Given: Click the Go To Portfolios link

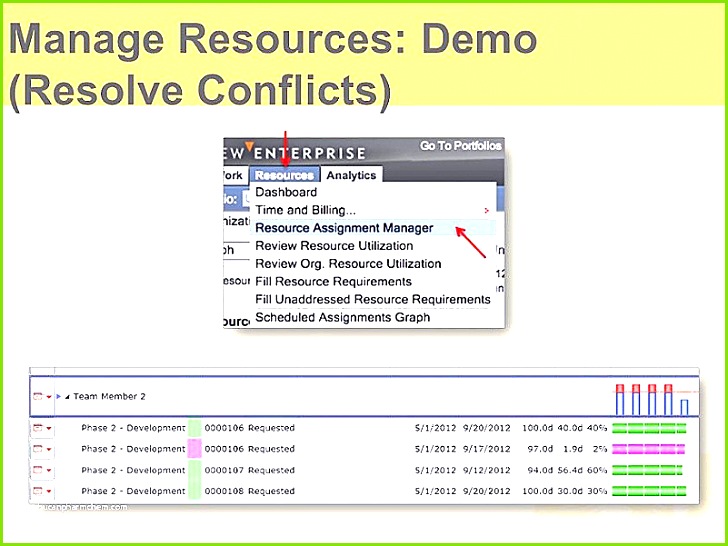Looking at the screenshot, I should point(460,146).
